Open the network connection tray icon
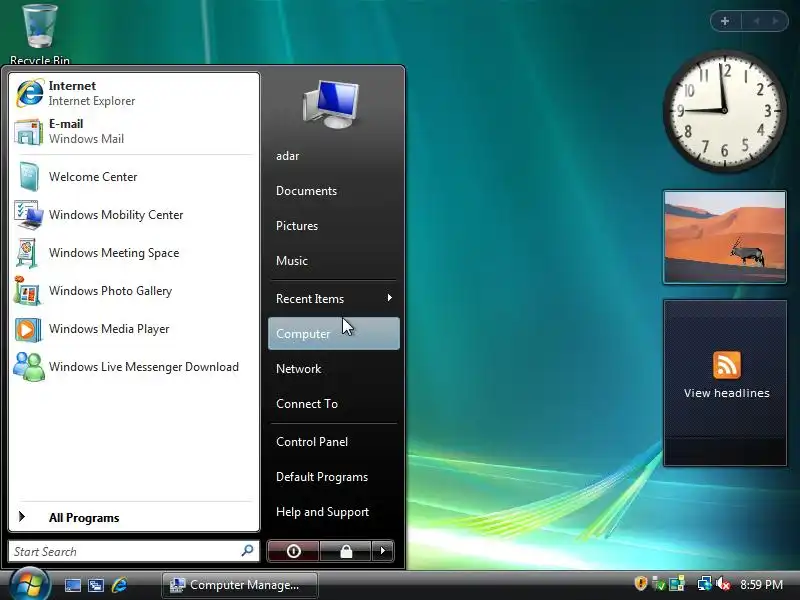This screenshot has width=800, height=600. tap(705, 584)
